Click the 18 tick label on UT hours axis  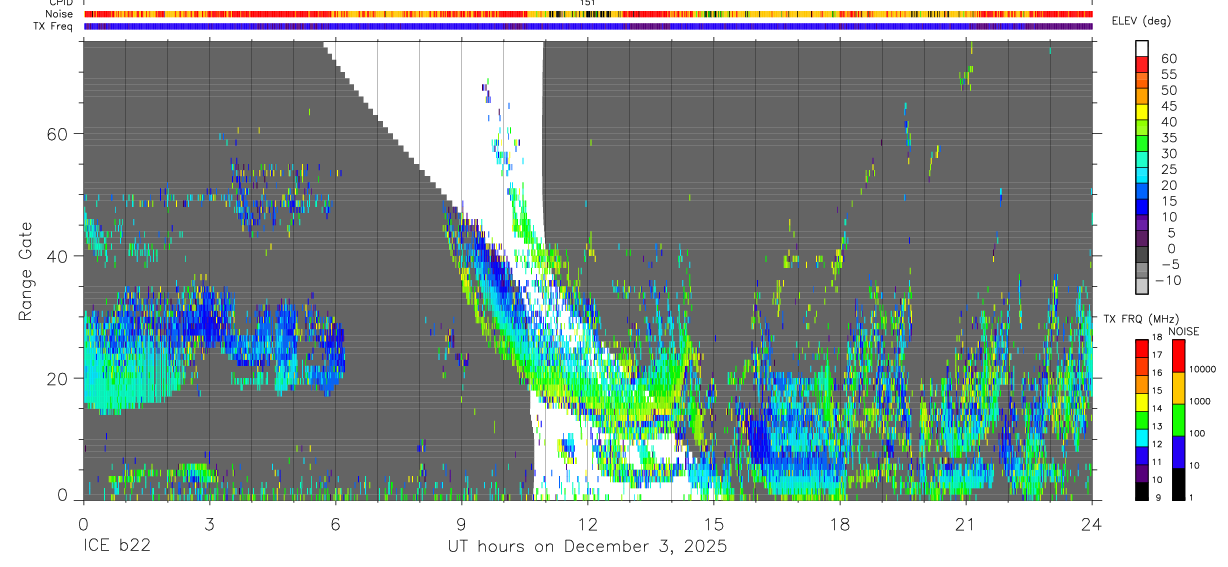click(x=839, y=525)
